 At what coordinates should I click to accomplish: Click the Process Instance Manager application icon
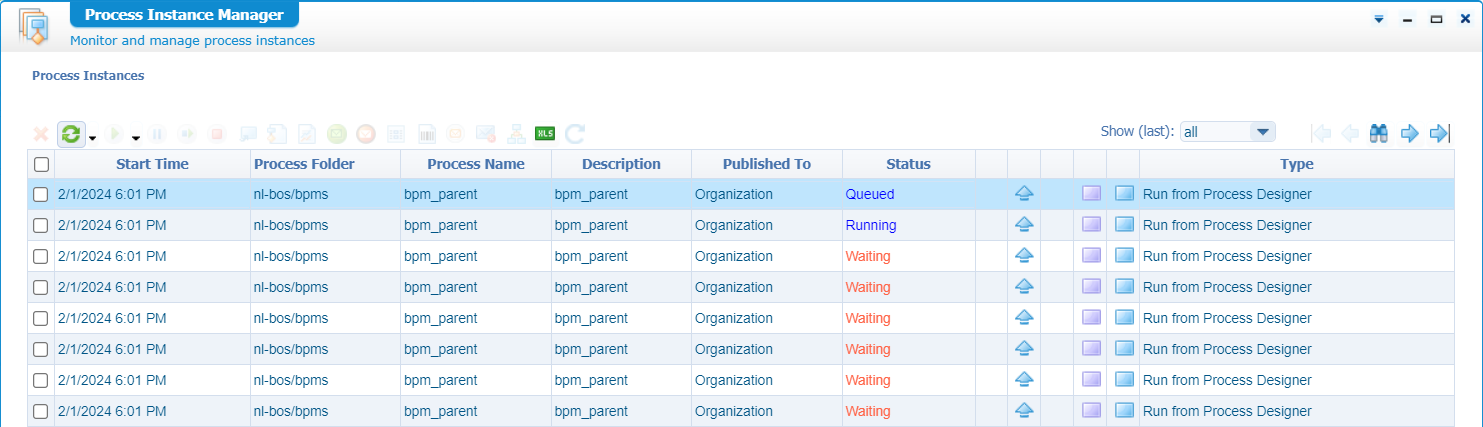35,26
